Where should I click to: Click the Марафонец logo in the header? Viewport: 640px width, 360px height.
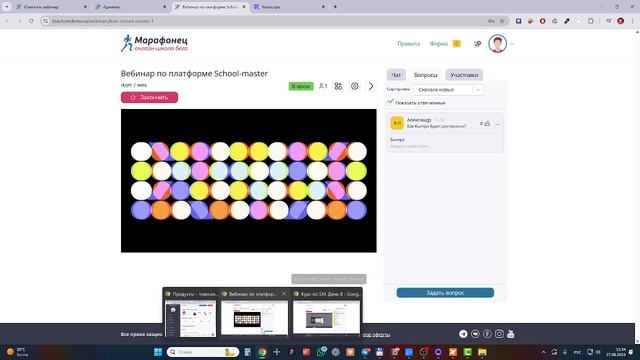[154, 43]
